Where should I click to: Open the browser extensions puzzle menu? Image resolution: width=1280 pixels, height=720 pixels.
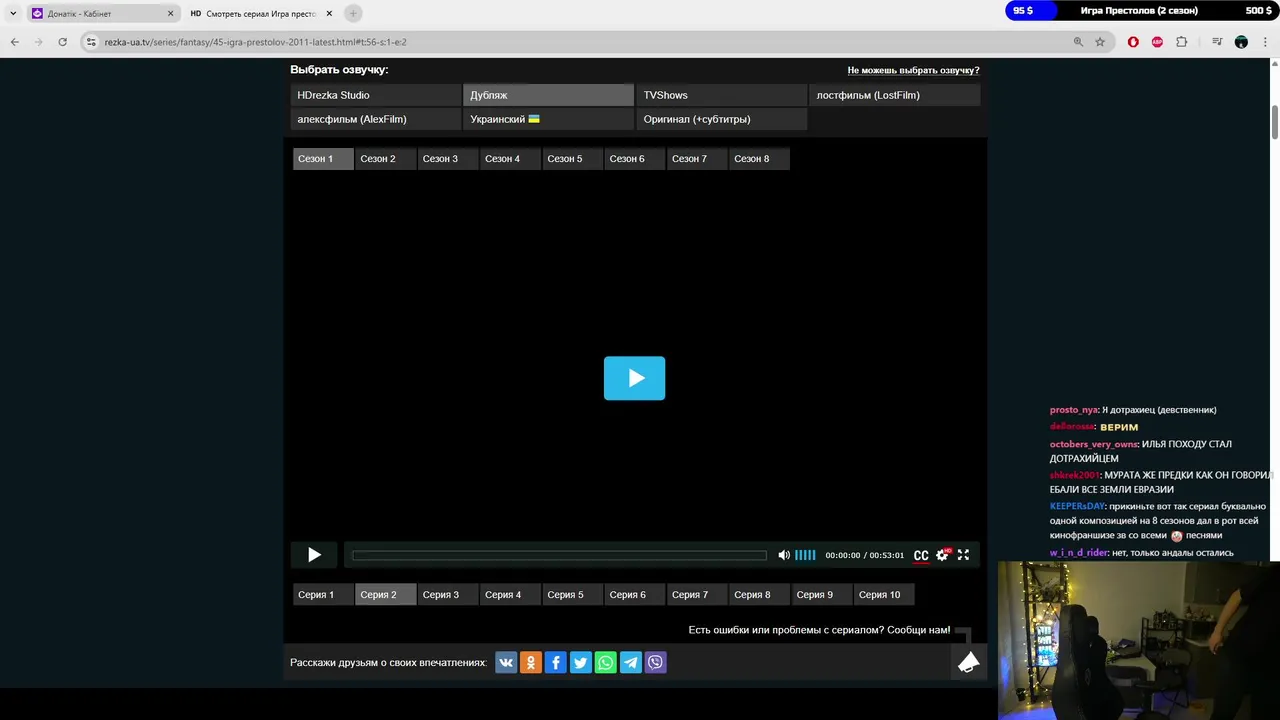pos(1182,42)
